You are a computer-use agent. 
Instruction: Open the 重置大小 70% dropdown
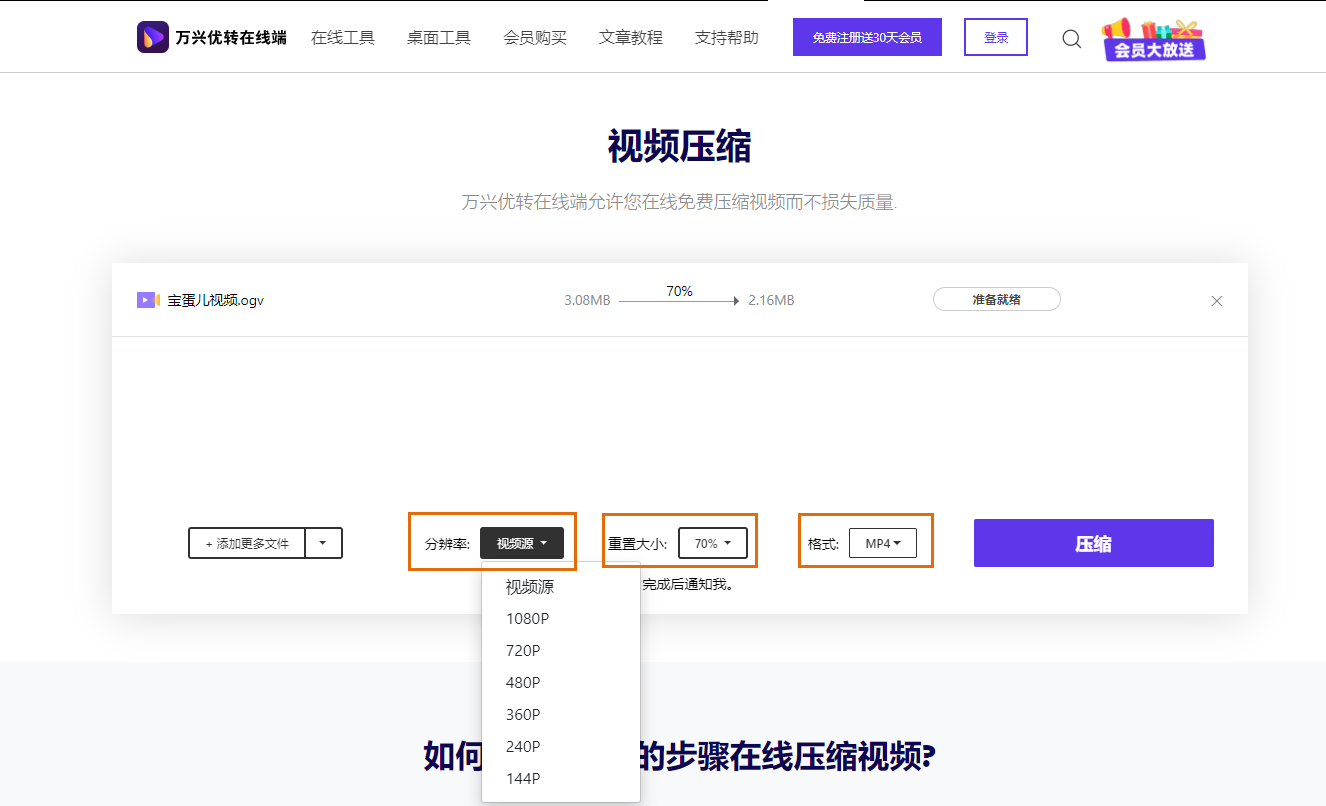[x=713, y=542]
